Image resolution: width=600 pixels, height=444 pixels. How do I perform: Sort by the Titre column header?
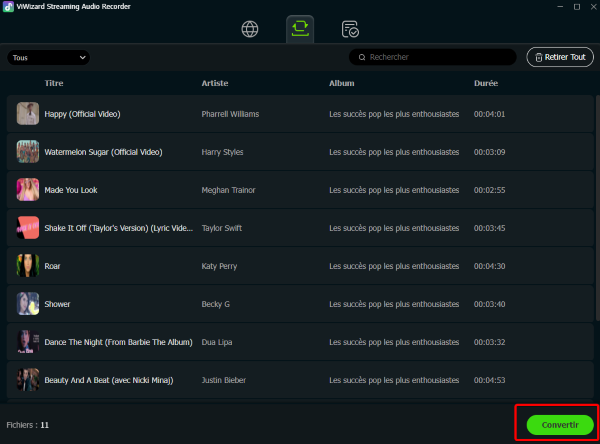(x=55, y=83)
